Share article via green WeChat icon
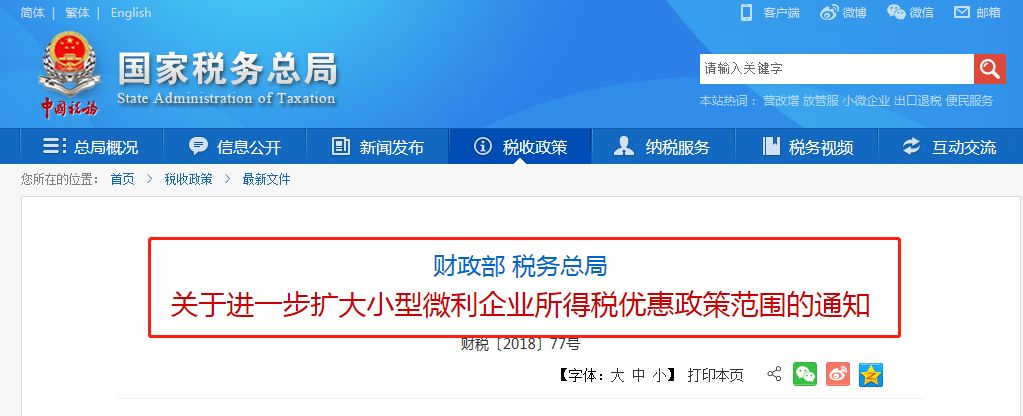The width and height of the screenshot is (1023, 416). 805,374
